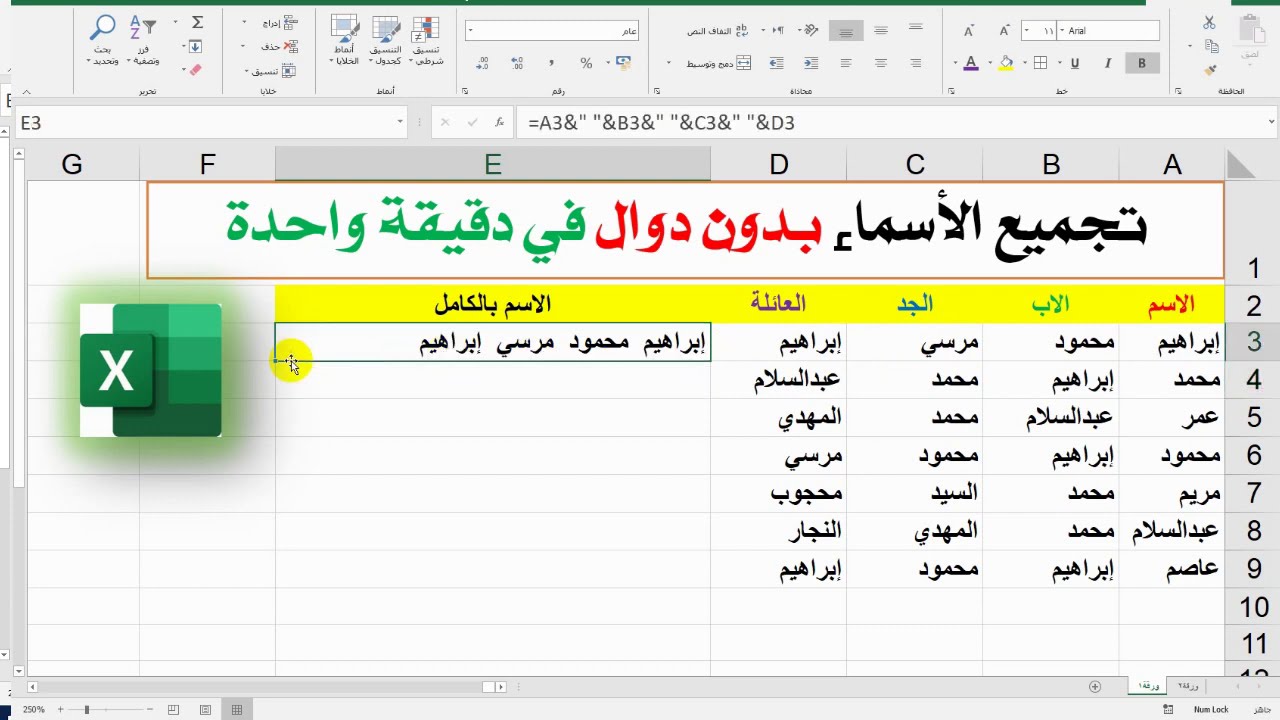The image size is (1280, 720).
Task: Apply the percent style icon
Action: pos(586,63)
